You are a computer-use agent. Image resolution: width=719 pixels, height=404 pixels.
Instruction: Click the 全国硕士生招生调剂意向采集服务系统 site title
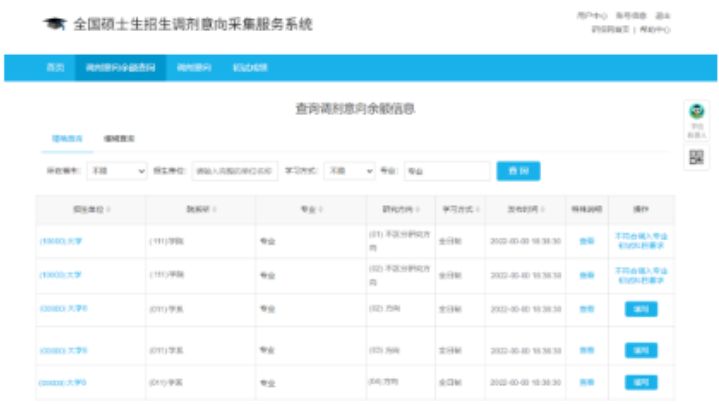(193, 24)
